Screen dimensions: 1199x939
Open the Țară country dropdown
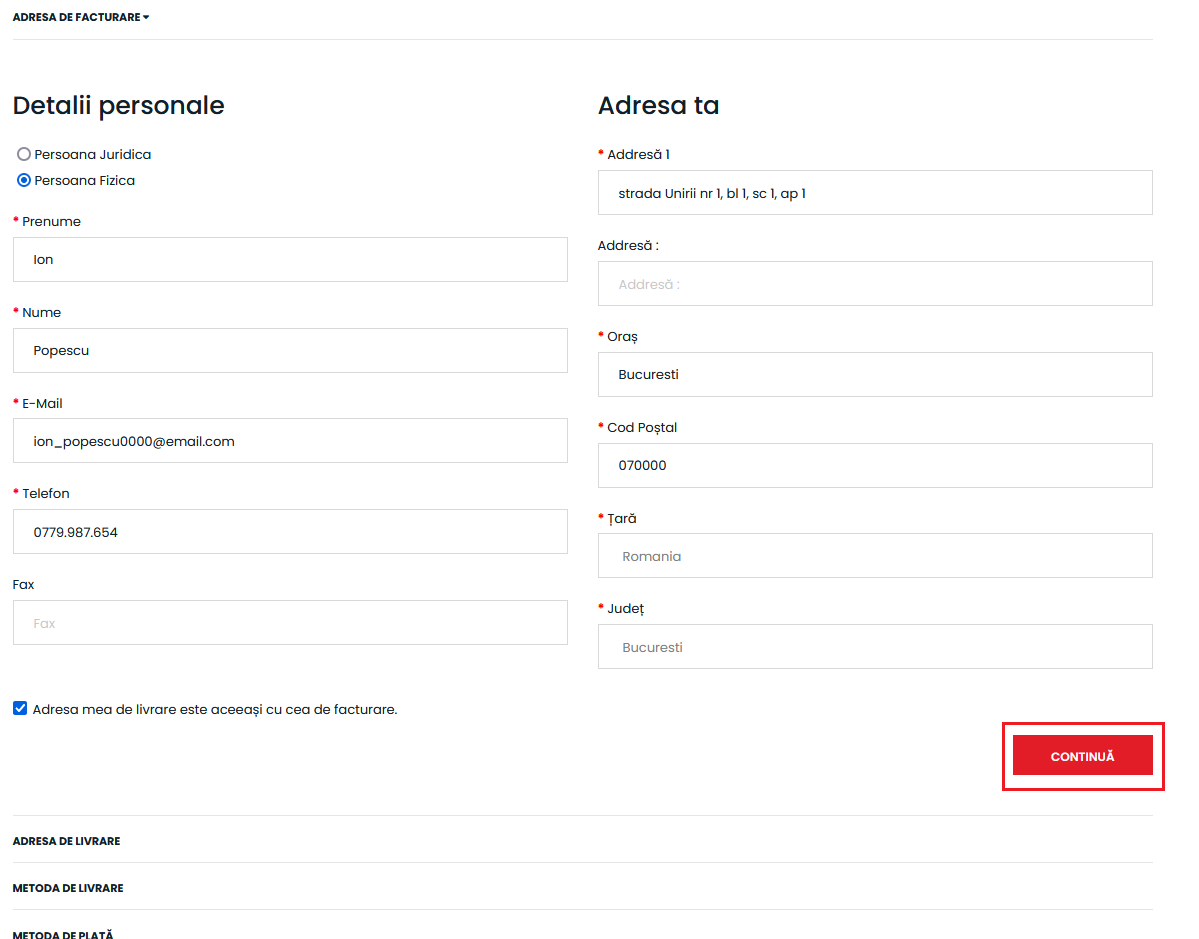(874, 556)
